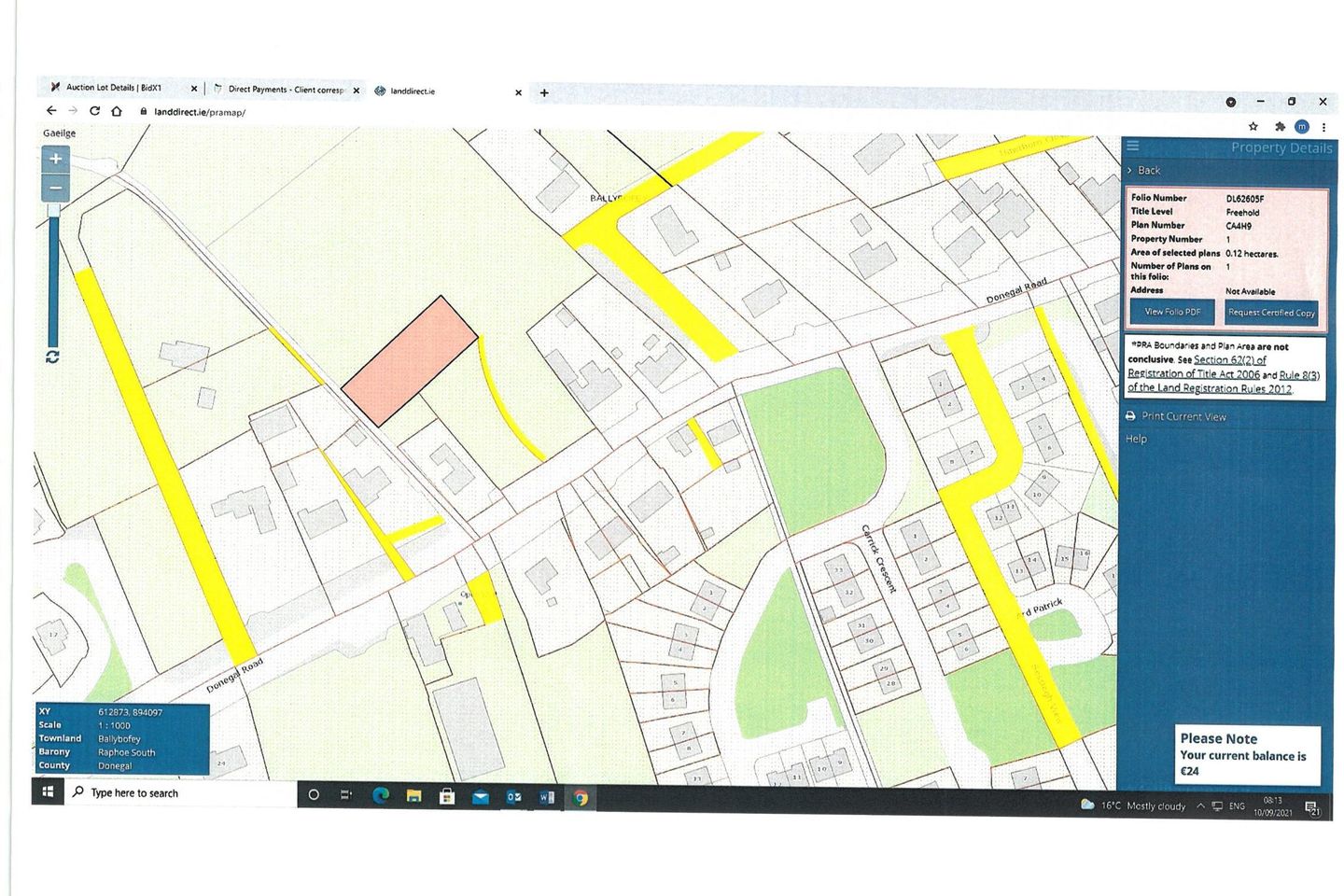Click the View Folio PDF button
The width and height of the screenshot is (1344, 896).
click(x=1172, y=312)
